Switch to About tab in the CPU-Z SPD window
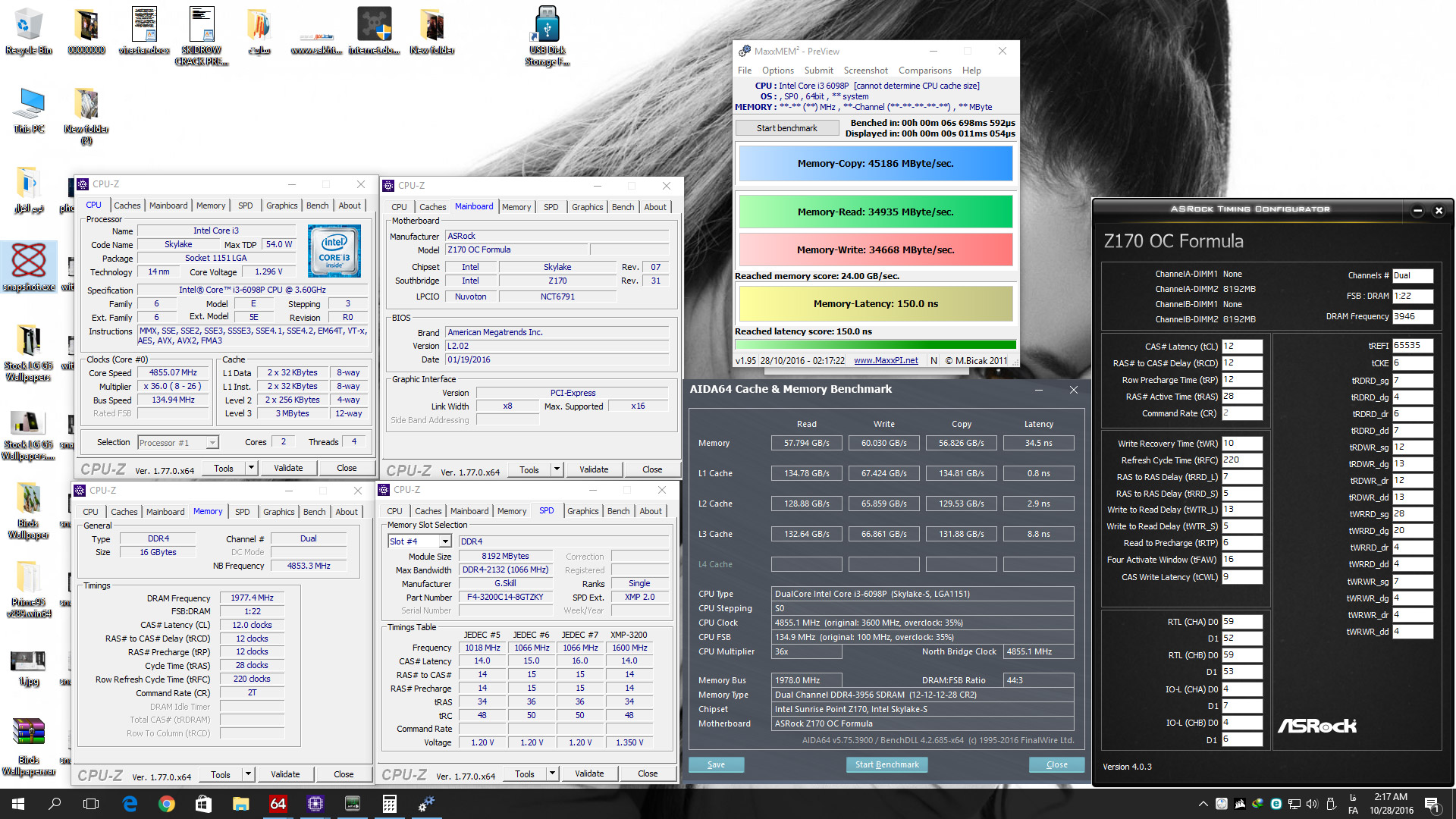Viewport: 1456px width, 819px height. coord(651,511)
